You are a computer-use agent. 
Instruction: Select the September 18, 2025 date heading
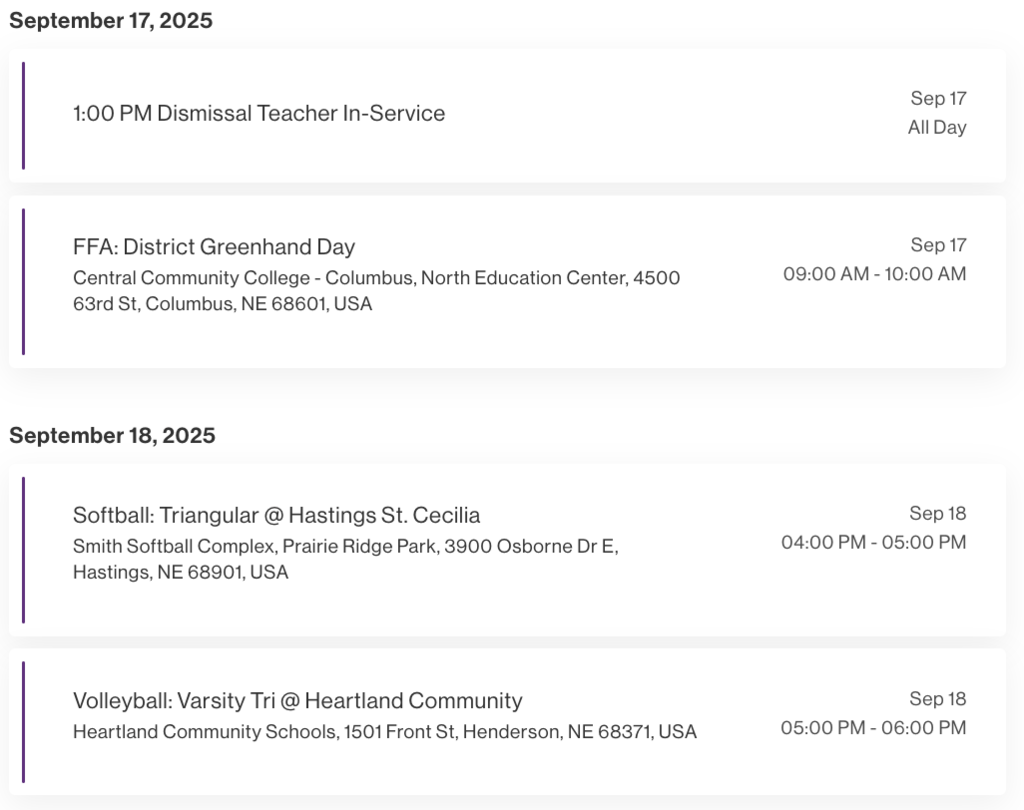[x=112, y=436]
